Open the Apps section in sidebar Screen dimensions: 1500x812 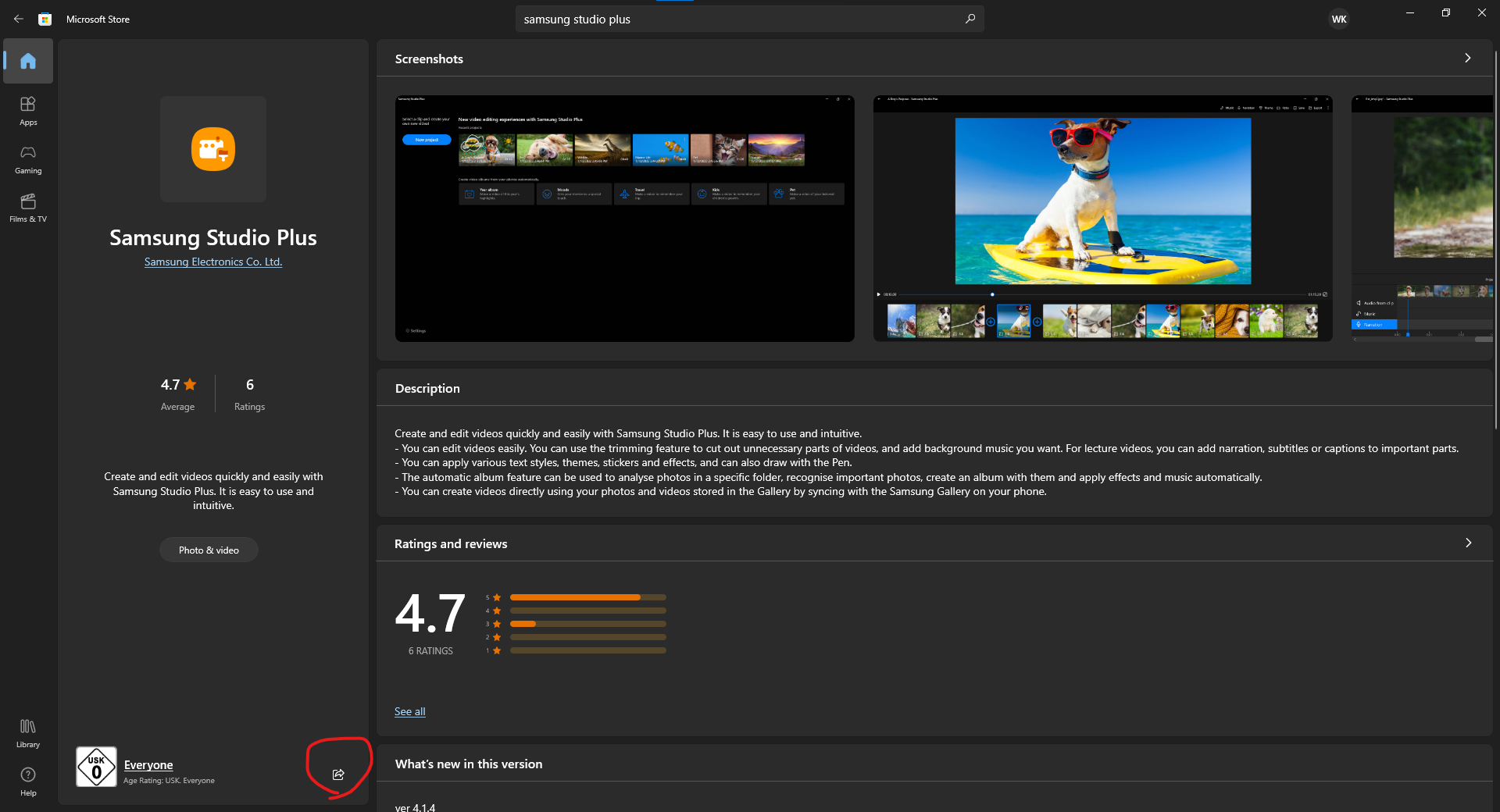click(28, 110)
